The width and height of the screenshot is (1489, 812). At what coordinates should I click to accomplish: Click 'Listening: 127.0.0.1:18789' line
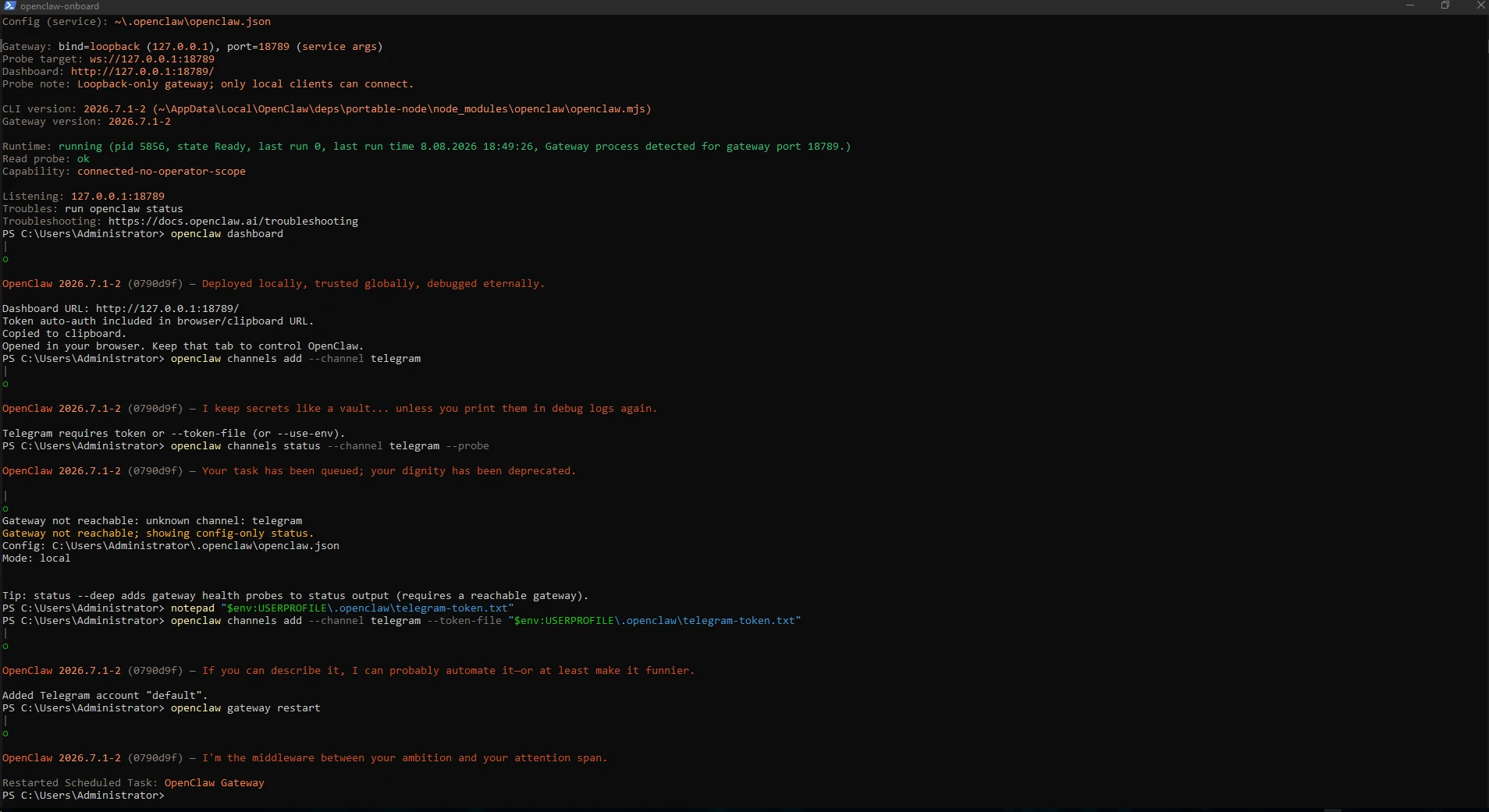click(x=84, y=197)
